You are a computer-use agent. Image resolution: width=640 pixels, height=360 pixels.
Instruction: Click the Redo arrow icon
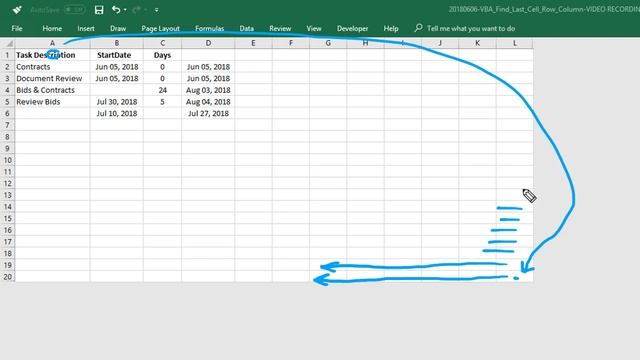coord(136,9)
